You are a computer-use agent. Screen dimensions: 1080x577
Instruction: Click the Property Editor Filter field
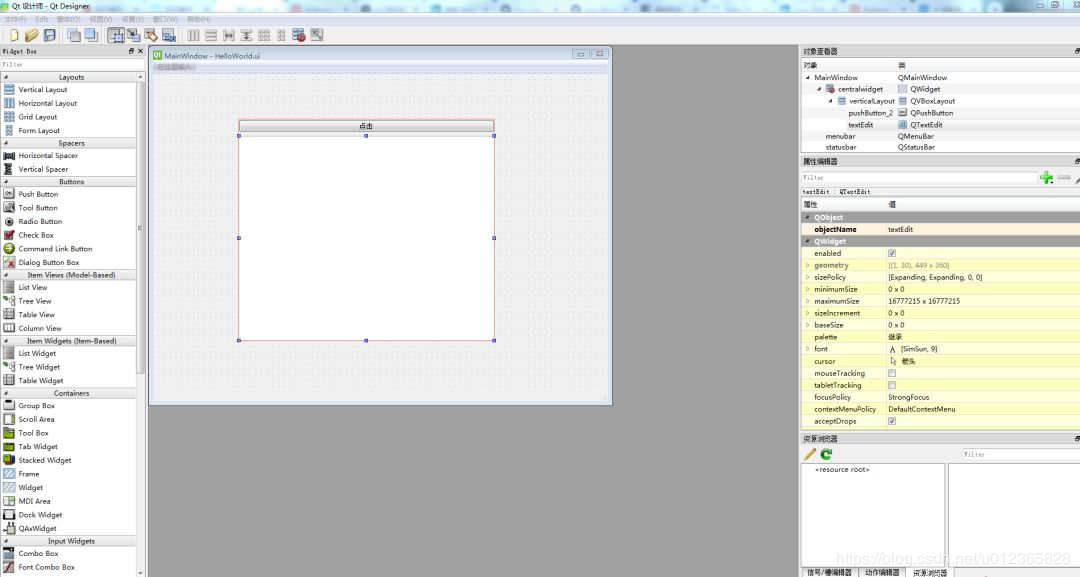click(919, 178)
